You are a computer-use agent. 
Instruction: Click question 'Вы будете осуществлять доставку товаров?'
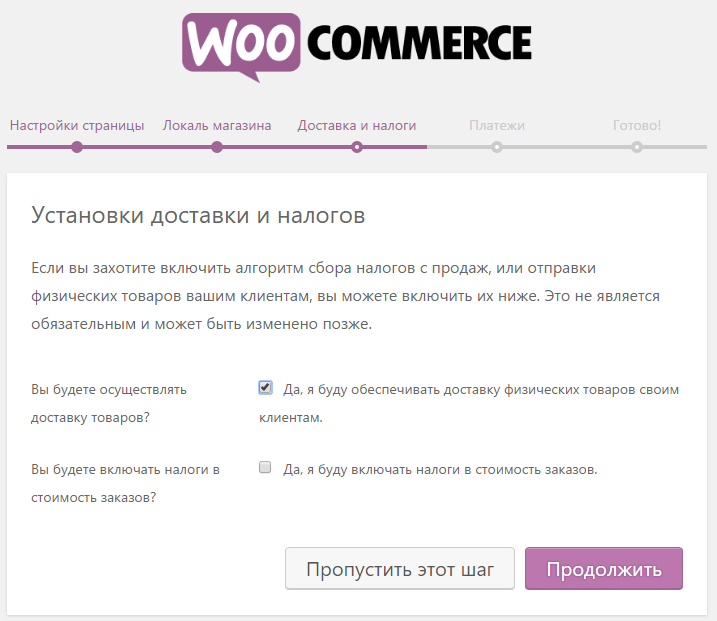(x=109, y=403)
